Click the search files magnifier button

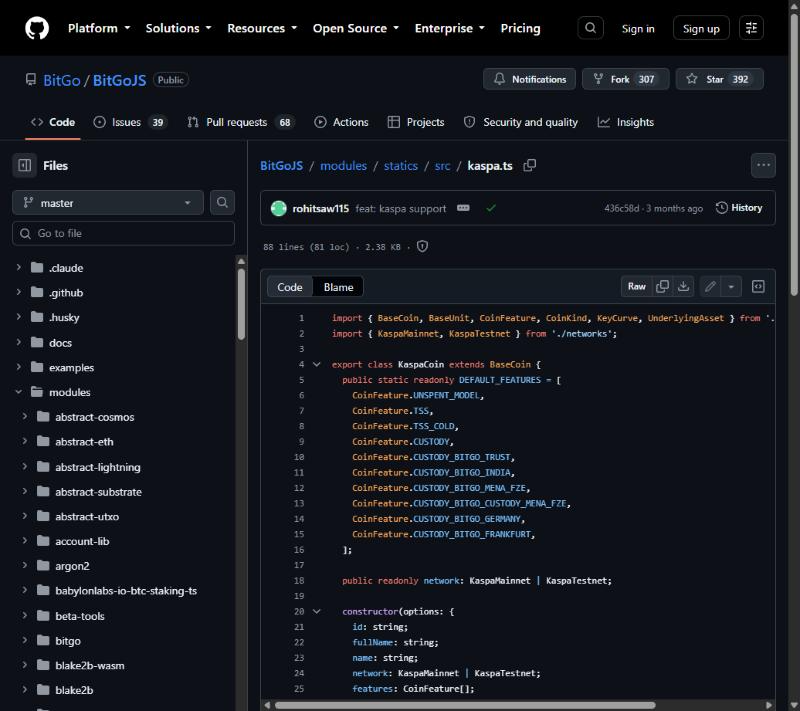222,202
